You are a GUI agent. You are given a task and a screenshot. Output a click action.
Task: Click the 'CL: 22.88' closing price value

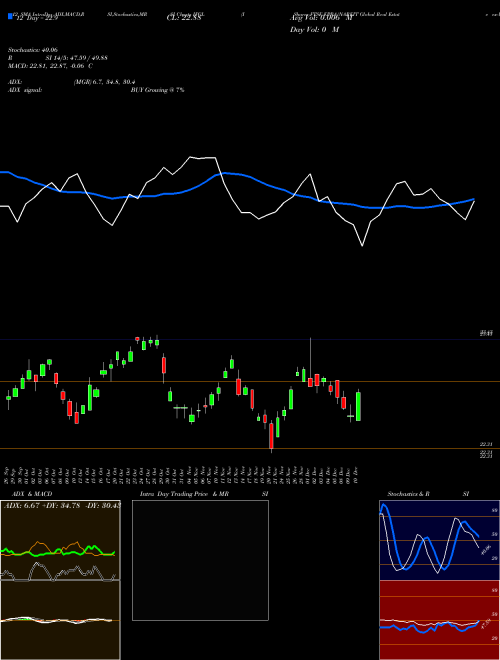click(184, 18)
